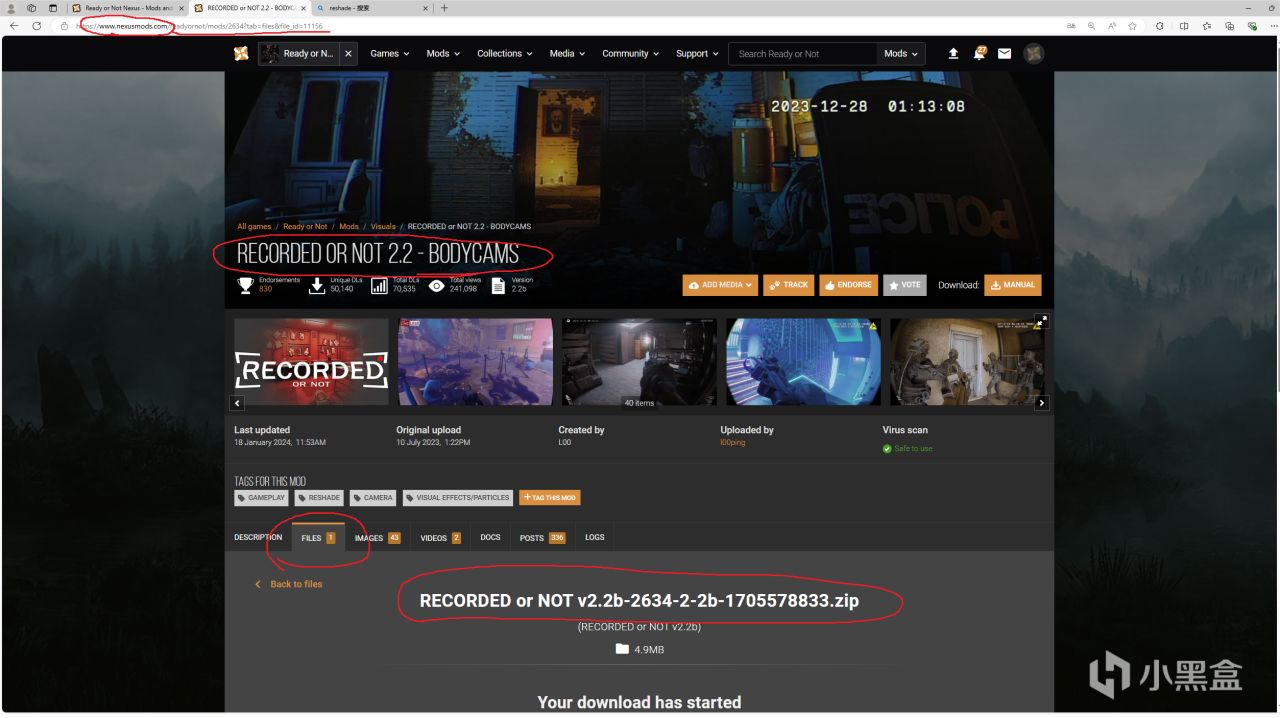Viewport: 1280px width, 718px height.
Task: Click the RESHADE tag
Action: [319, 498]
